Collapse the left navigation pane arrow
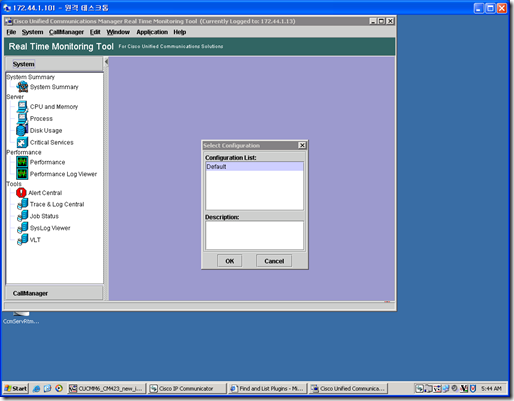514x401 pixels. [x=106, y=62]
